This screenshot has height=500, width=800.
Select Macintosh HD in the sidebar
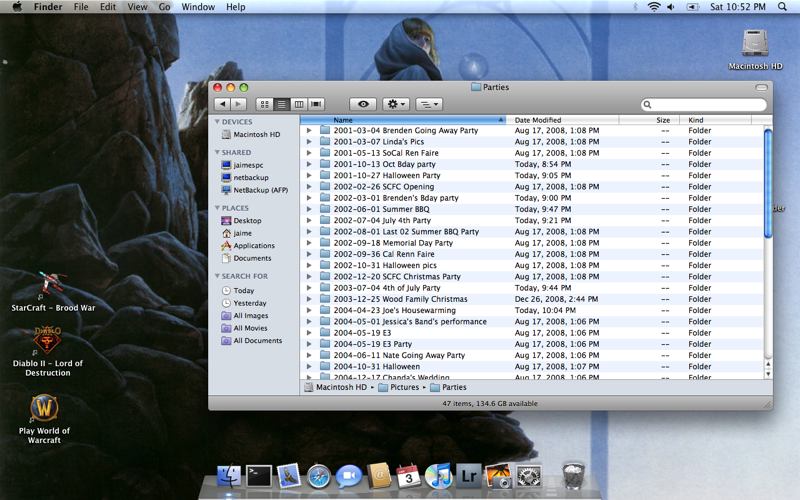pyautogui.click(x=251, y=134)
